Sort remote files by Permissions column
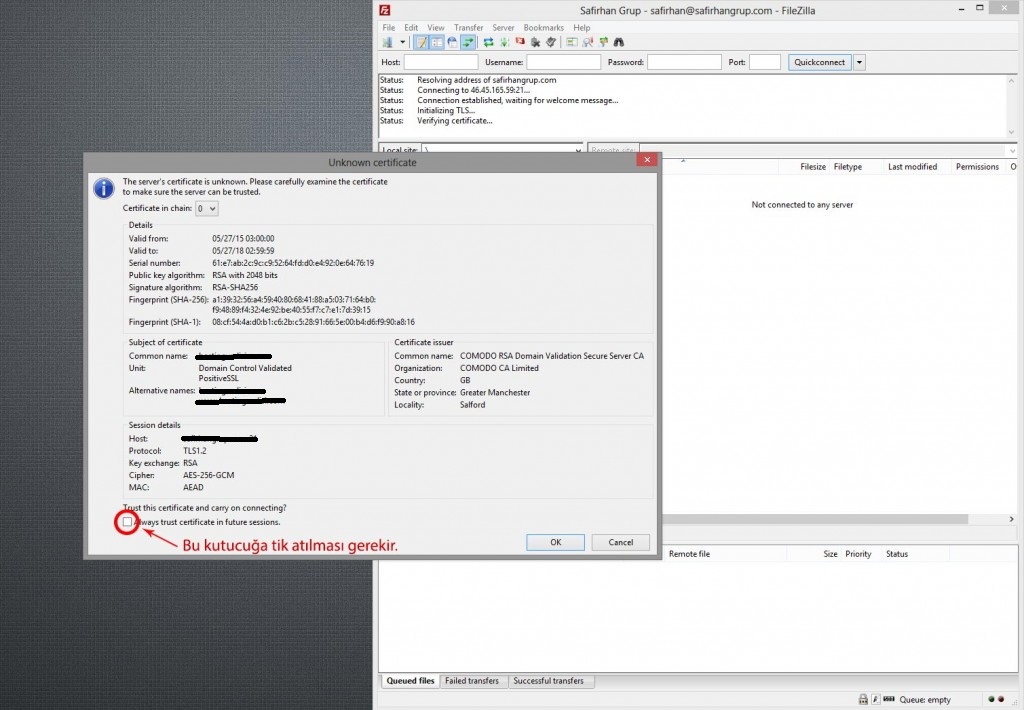 [977, 167]
